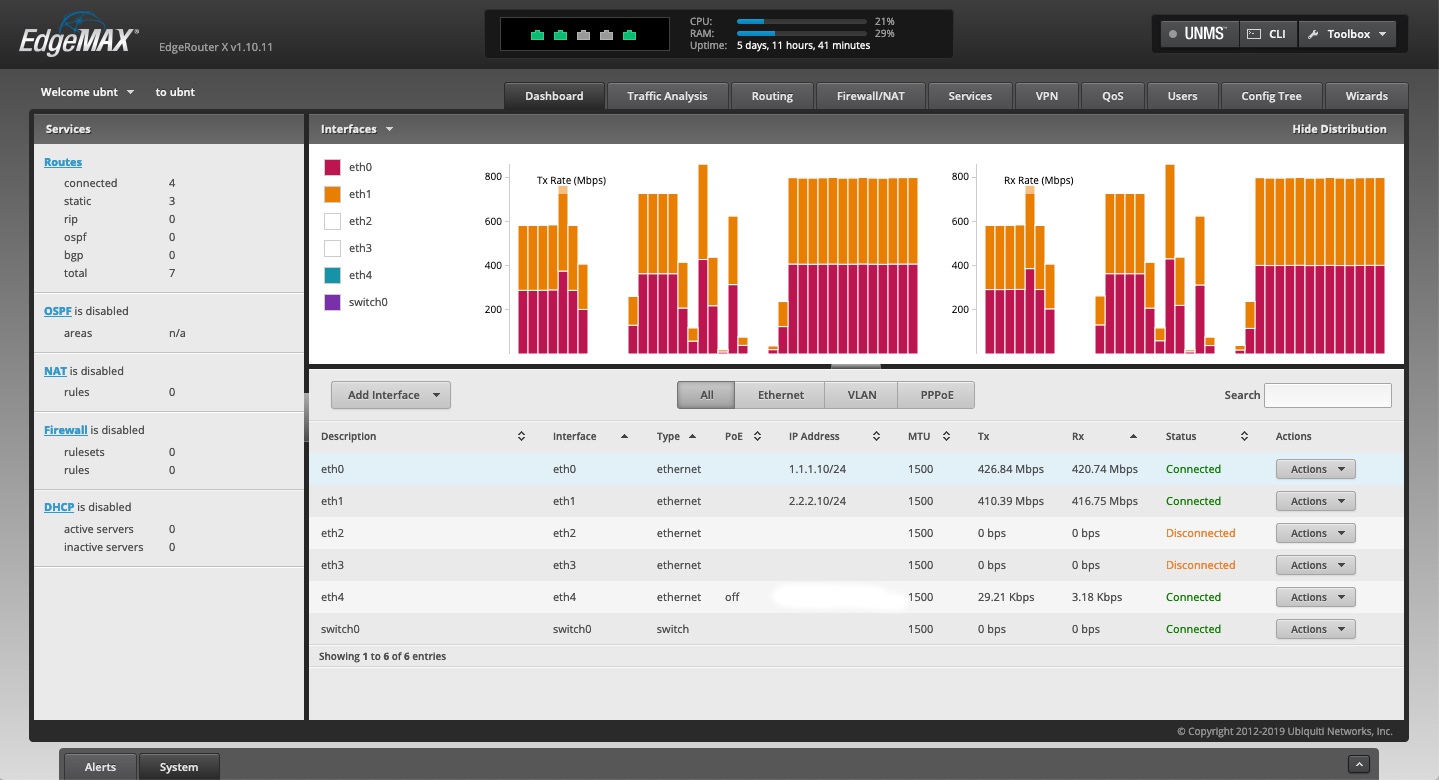Toggle the Ethernet interface filter
Screen dimensions: 1439x780
[x=780, y=395]
